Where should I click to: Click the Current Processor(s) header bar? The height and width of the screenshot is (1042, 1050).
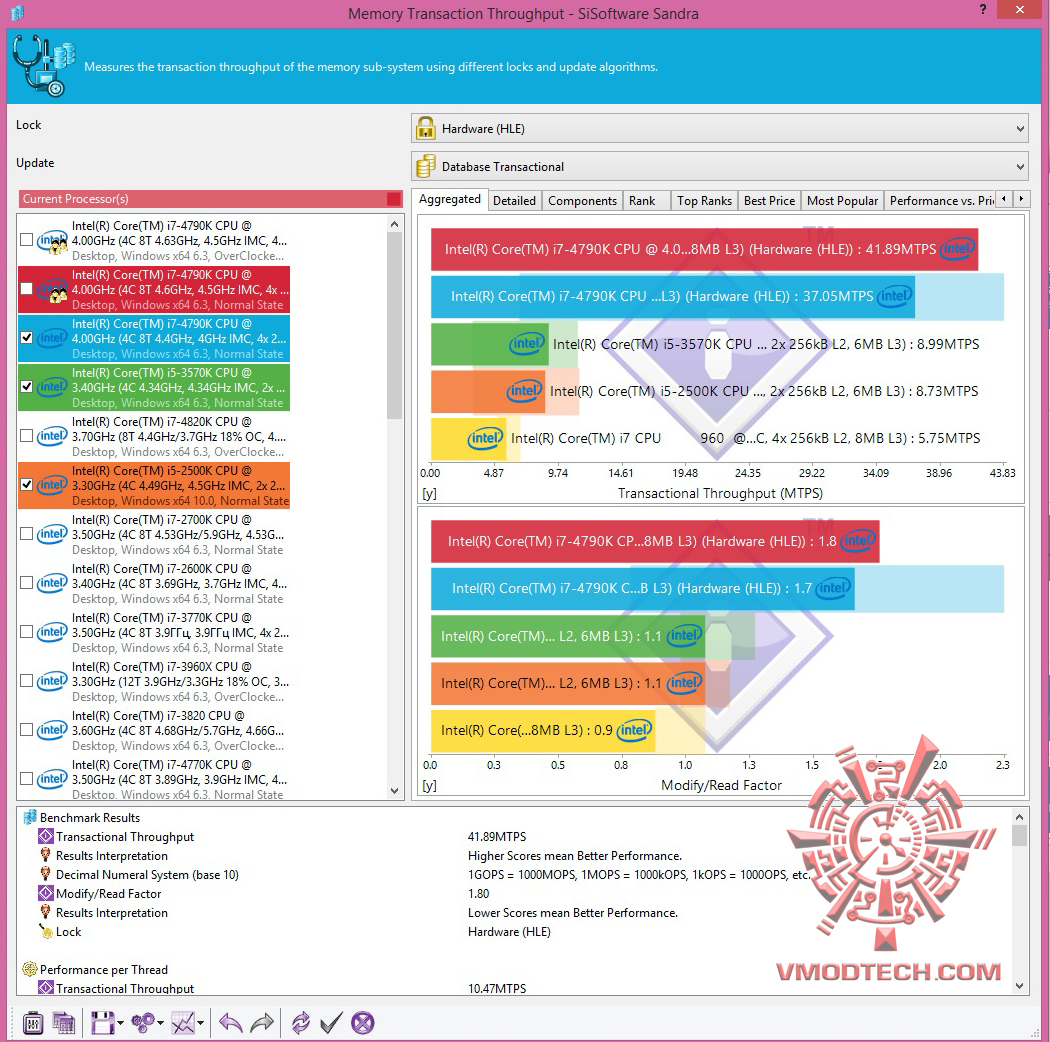click(210, 199)
